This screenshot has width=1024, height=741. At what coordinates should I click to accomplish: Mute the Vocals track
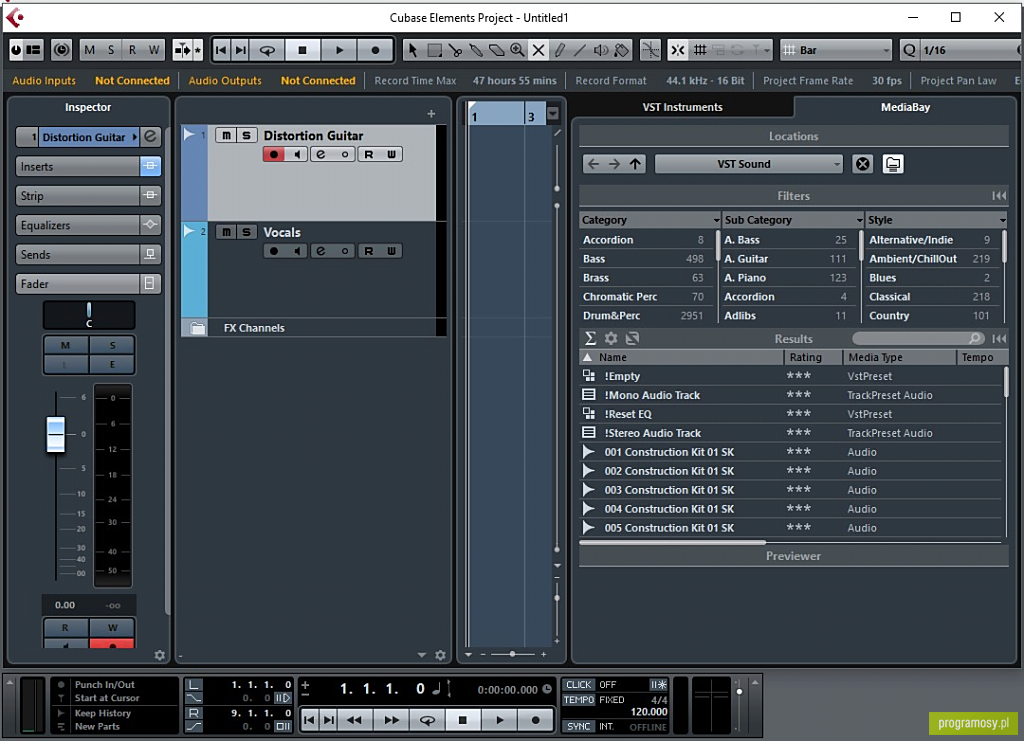(x=226, y=232)
